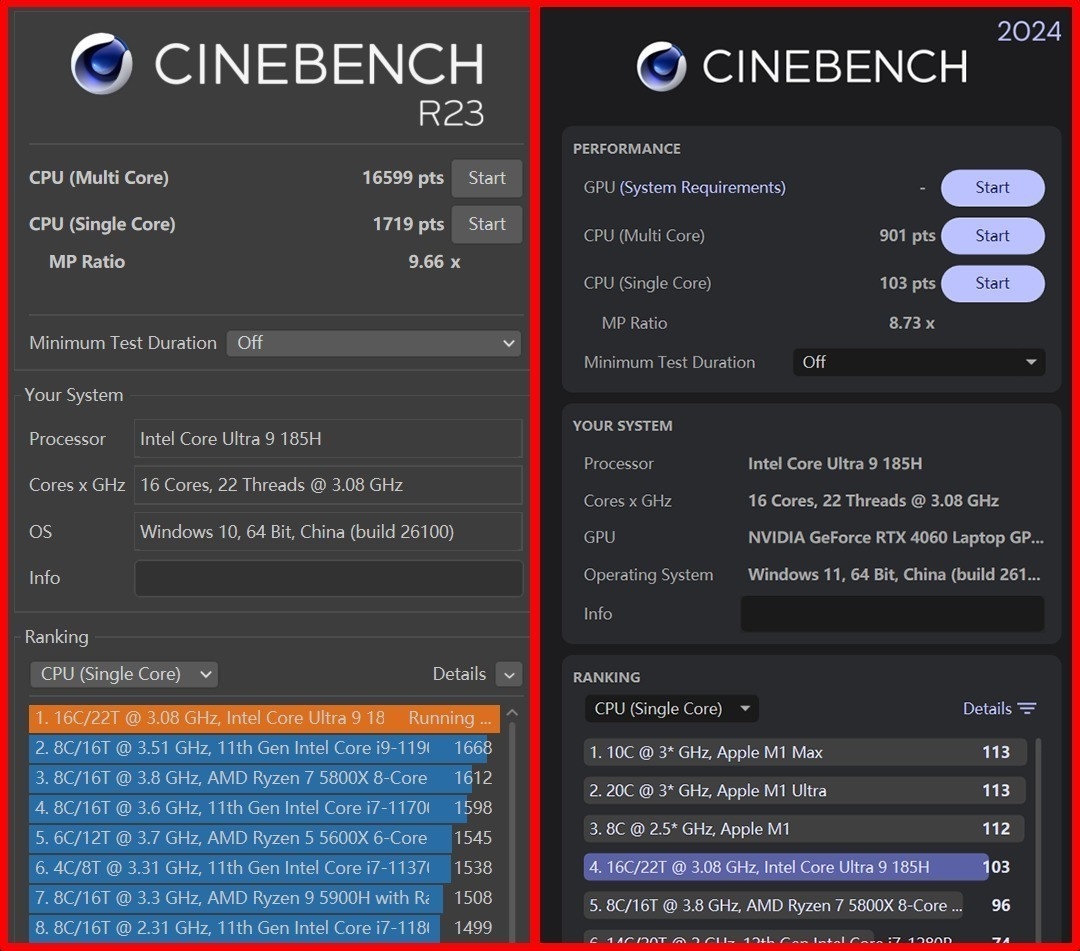The height and width of the screenshot is (951, 1080).
Task: Click the Cinebench 2024 sphere logo icon
Action: [662, 67]
